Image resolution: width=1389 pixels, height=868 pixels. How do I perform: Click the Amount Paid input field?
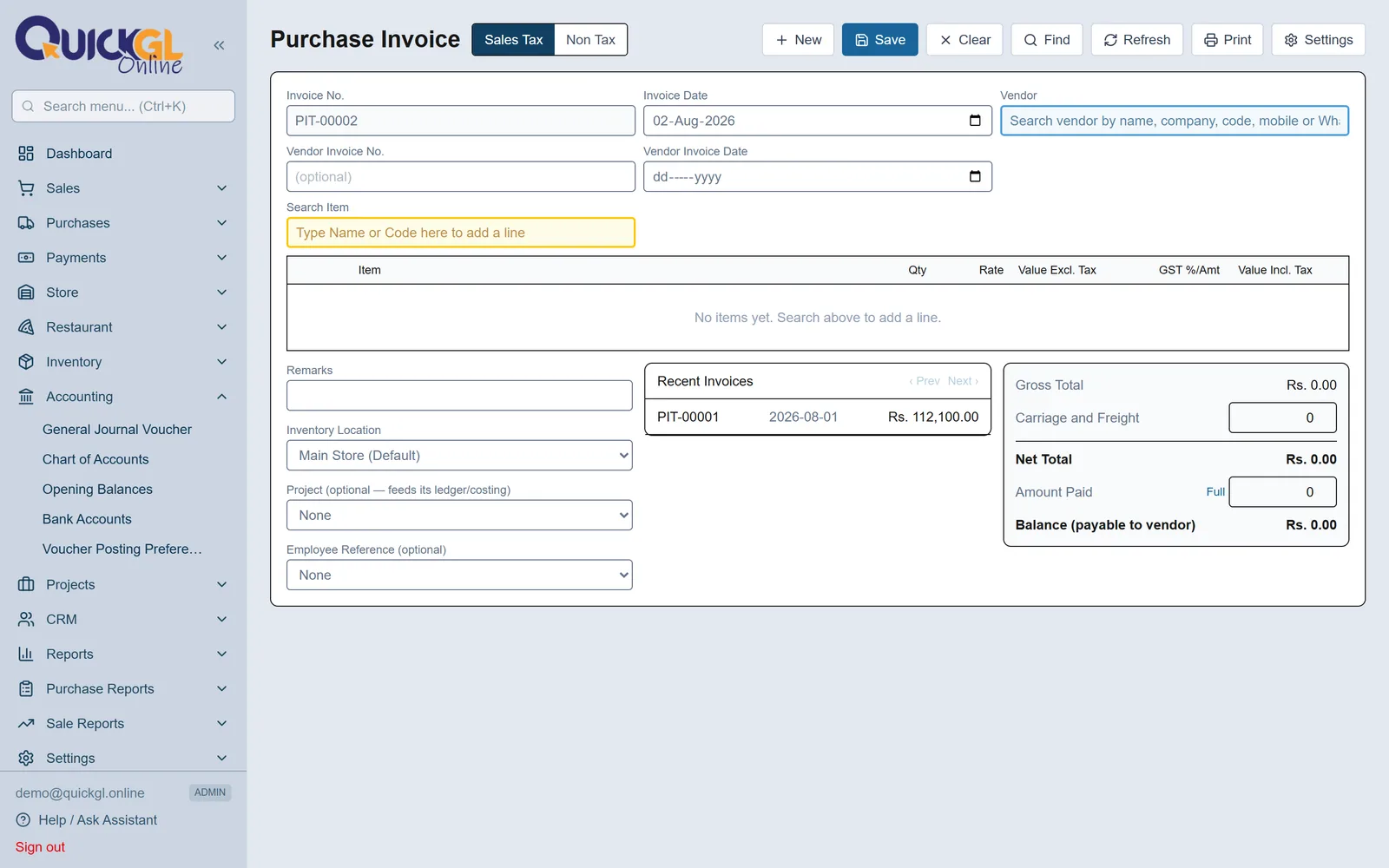[1282, 492]
